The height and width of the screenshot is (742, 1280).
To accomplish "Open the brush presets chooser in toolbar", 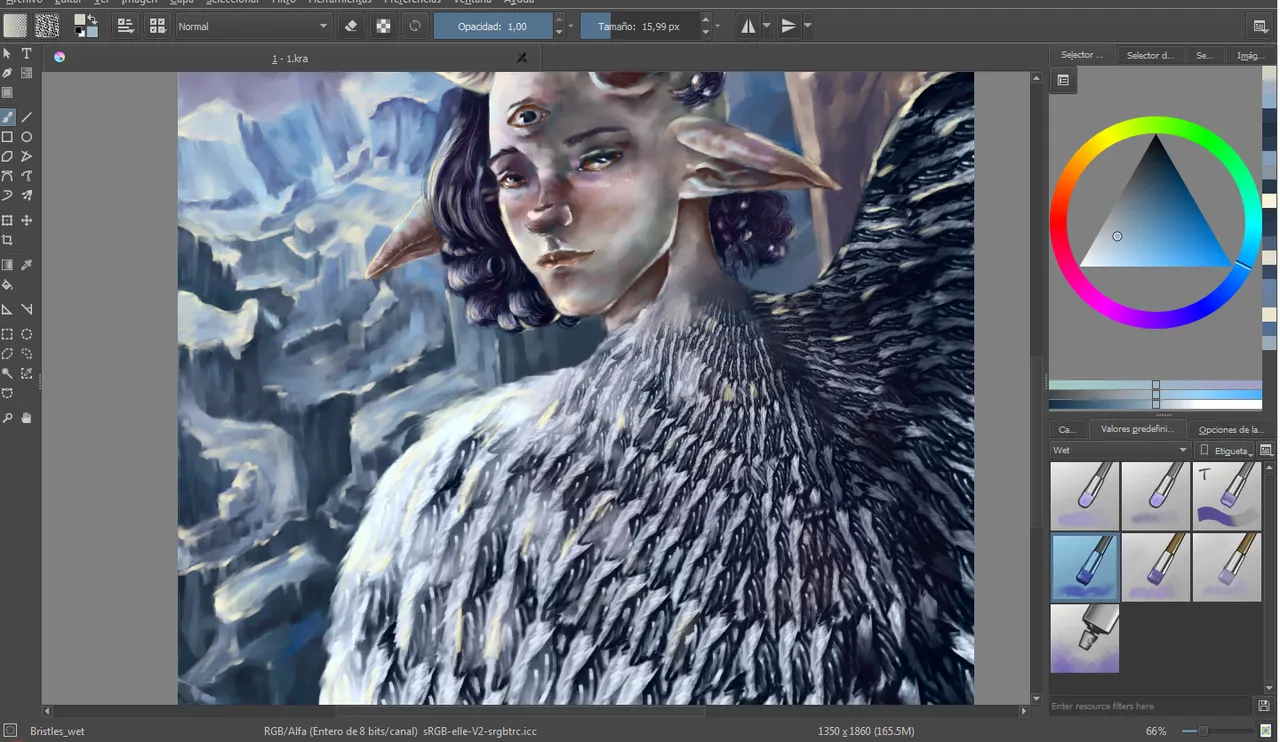I will point(157,26).
